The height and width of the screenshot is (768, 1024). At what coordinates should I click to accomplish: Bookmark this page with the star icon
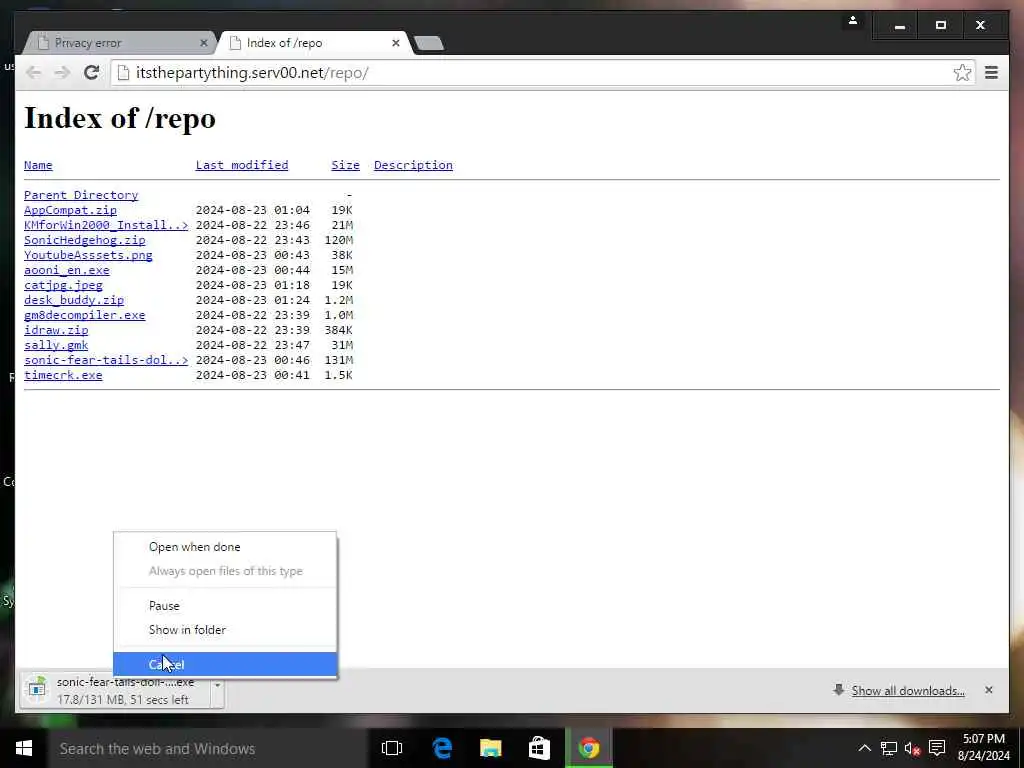tap(962, 72)
